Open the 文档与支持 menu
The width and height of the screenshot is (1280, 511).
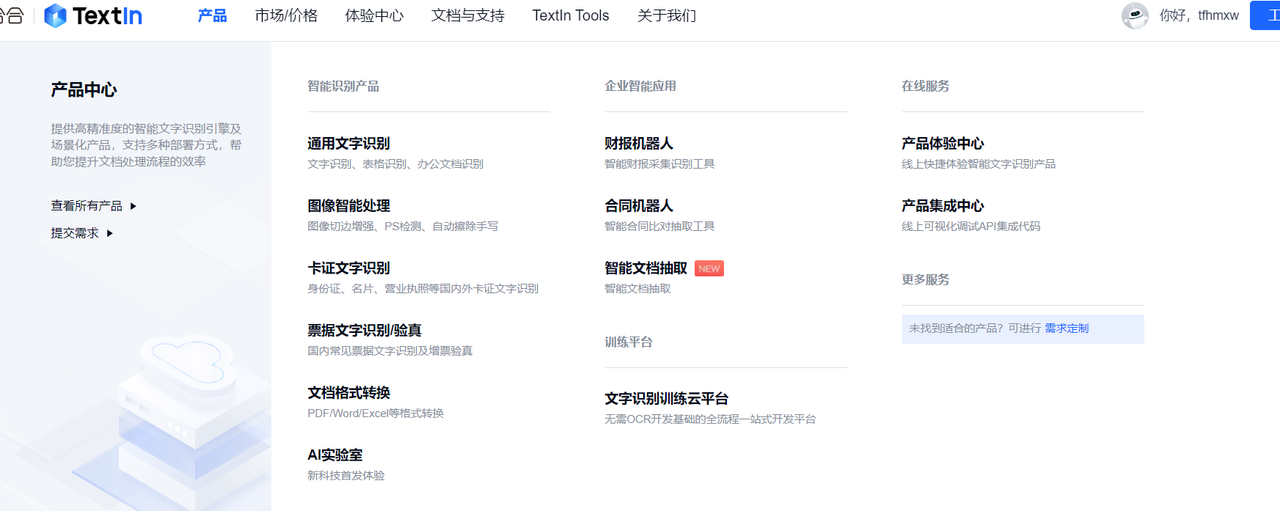468,15
